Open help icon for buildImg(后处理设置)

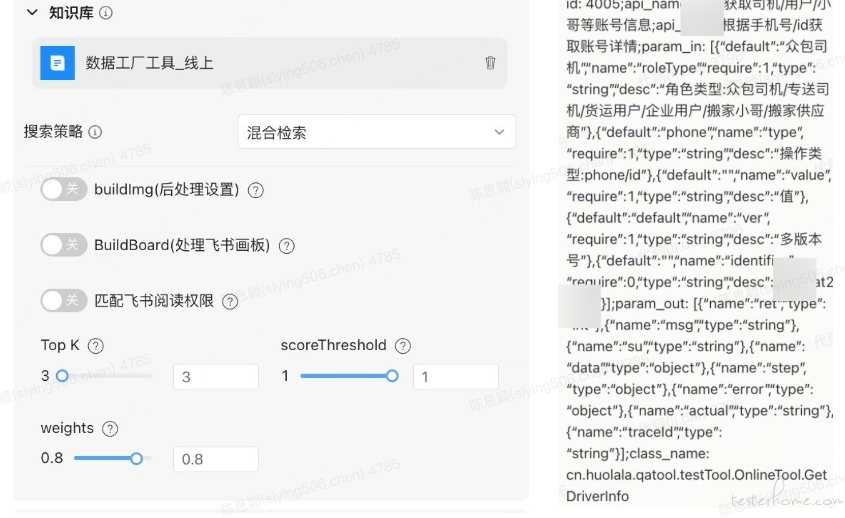click(x=256, y=190)
